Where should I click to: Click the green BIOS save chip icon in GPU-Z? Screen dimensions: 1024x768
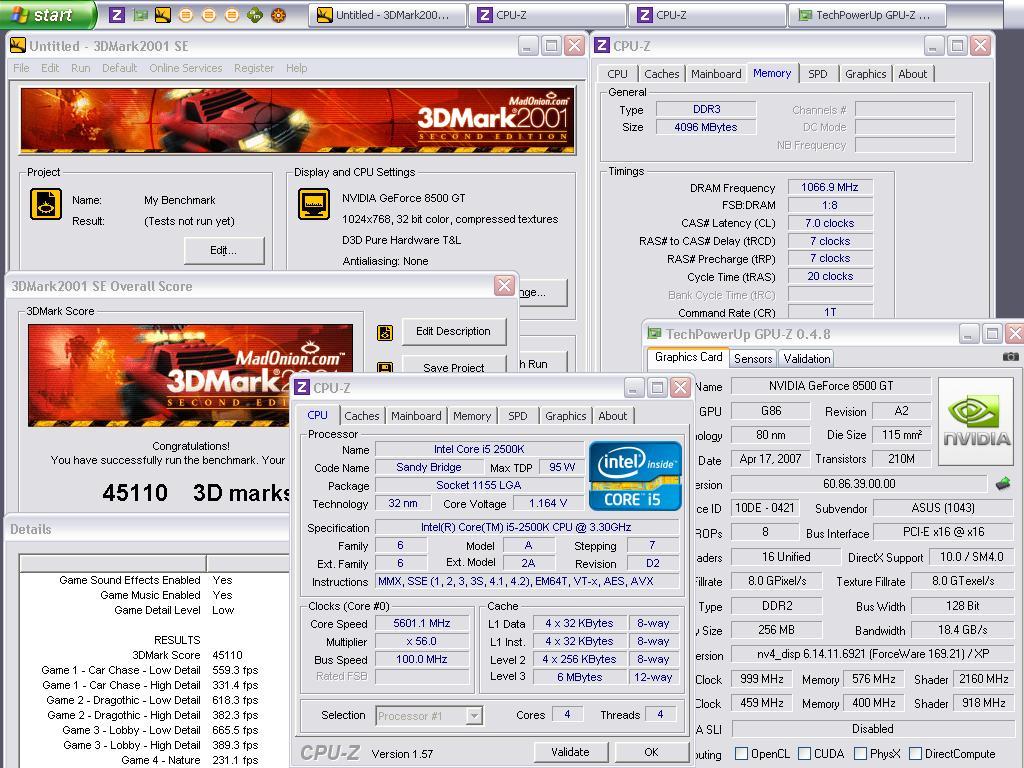[x=1003, y=484]
